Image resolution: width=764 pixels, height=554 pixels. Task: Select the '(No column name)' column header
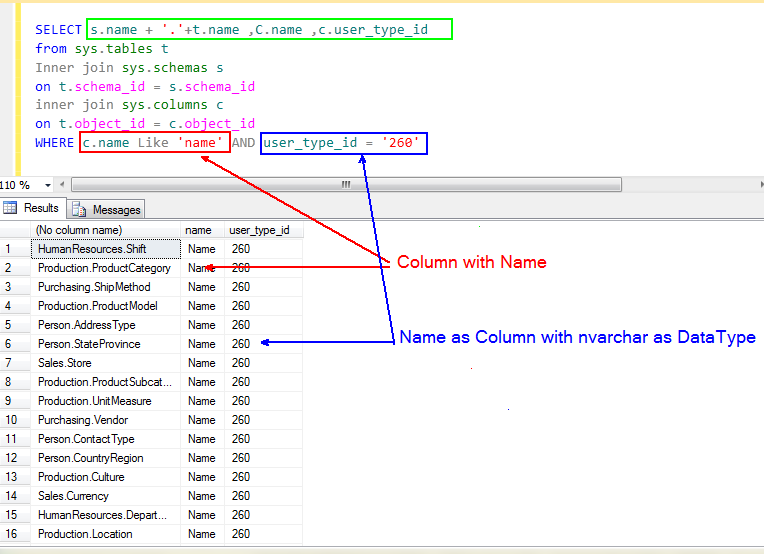coord(106,230)
